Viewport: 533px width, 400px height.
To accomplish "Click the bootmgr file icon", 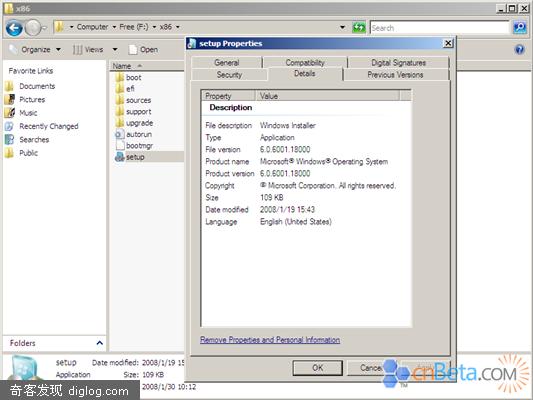I will (120, 145).
